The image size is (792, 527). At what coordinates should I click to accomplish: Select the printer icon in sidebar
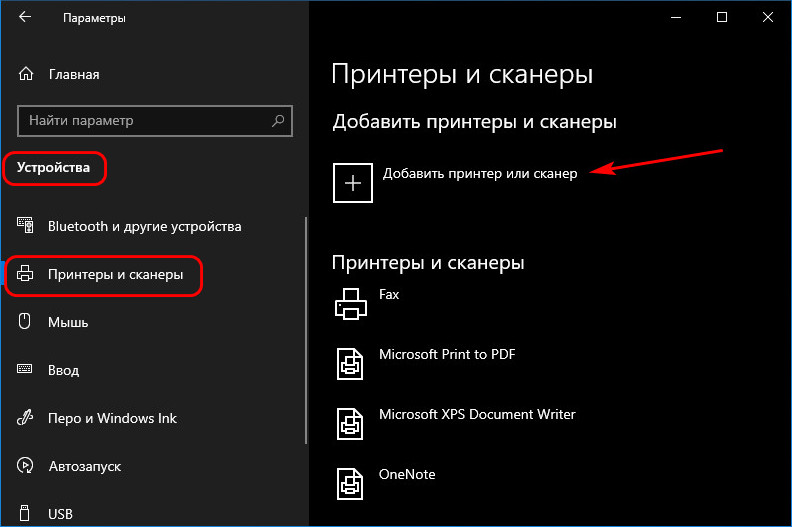25,273
